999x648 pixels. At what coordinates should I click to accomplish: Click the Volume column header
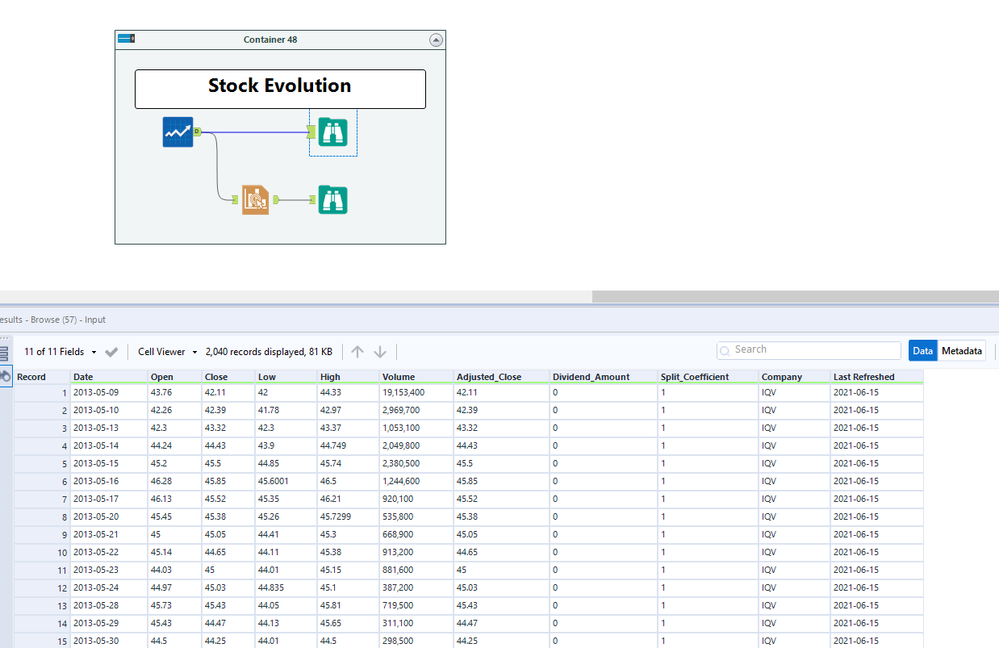398,377
